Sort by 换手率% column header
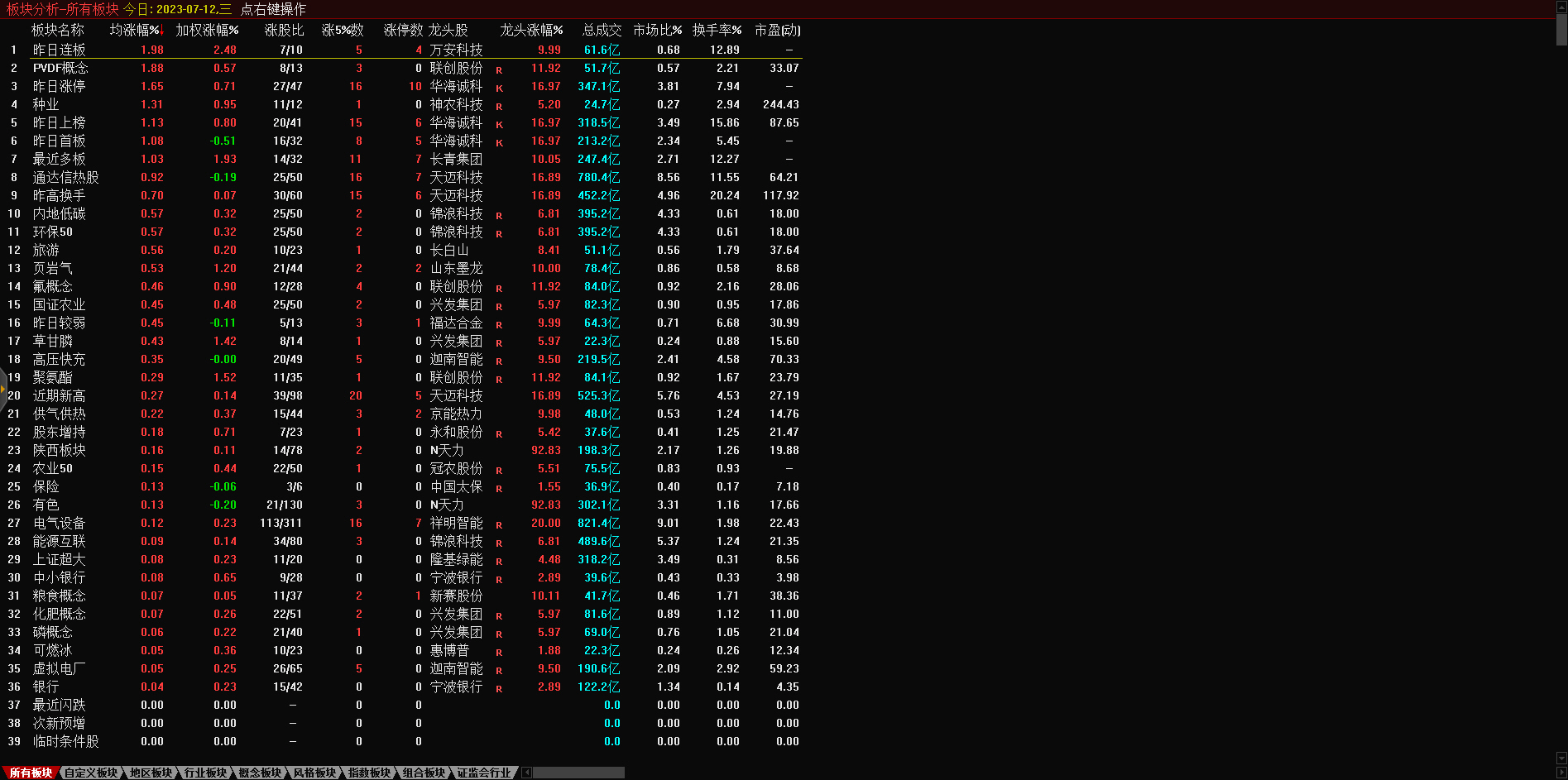 (x=717, y=30)
